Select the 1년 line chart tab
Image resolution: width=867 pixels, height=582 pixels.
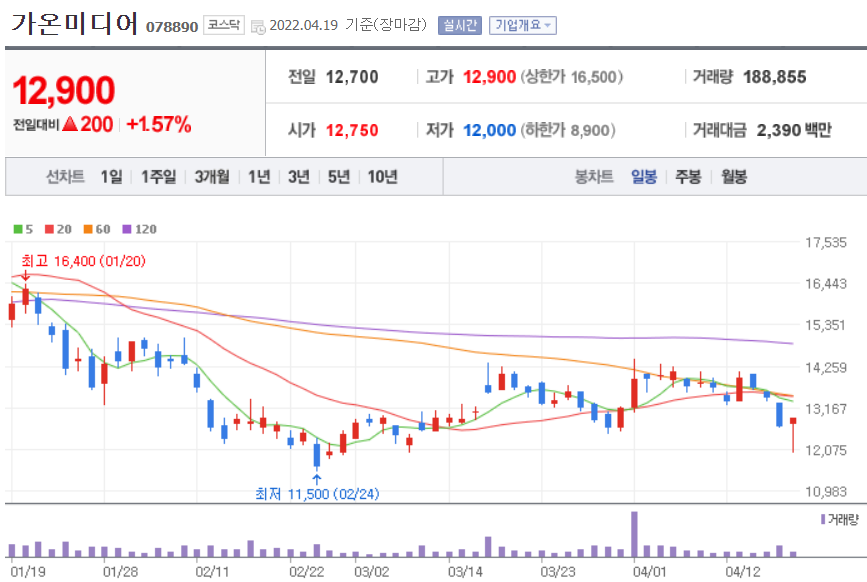(259, 177)
